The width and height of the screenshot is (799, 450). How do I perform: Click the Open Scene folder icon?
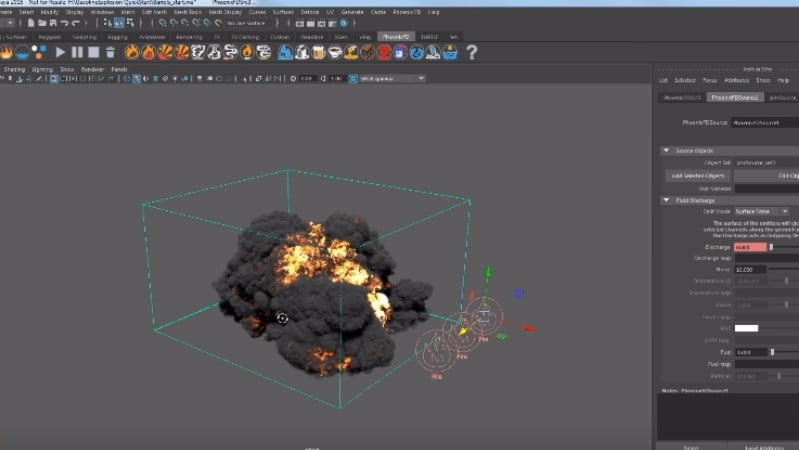click(42, 23)
